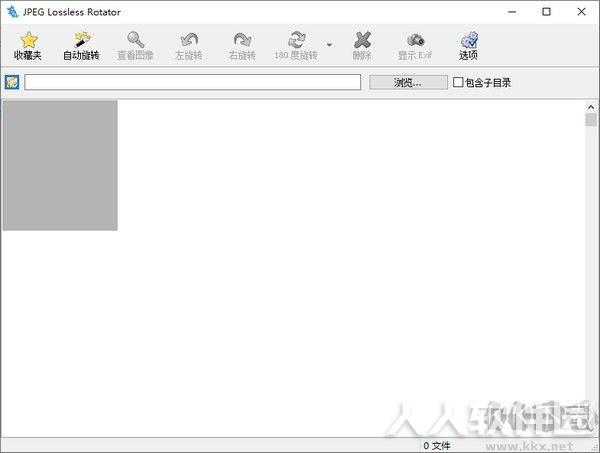Screen dimensions: 600x453
Task: Click the 删除 delete X icon
Action: [x=362, y=40]
